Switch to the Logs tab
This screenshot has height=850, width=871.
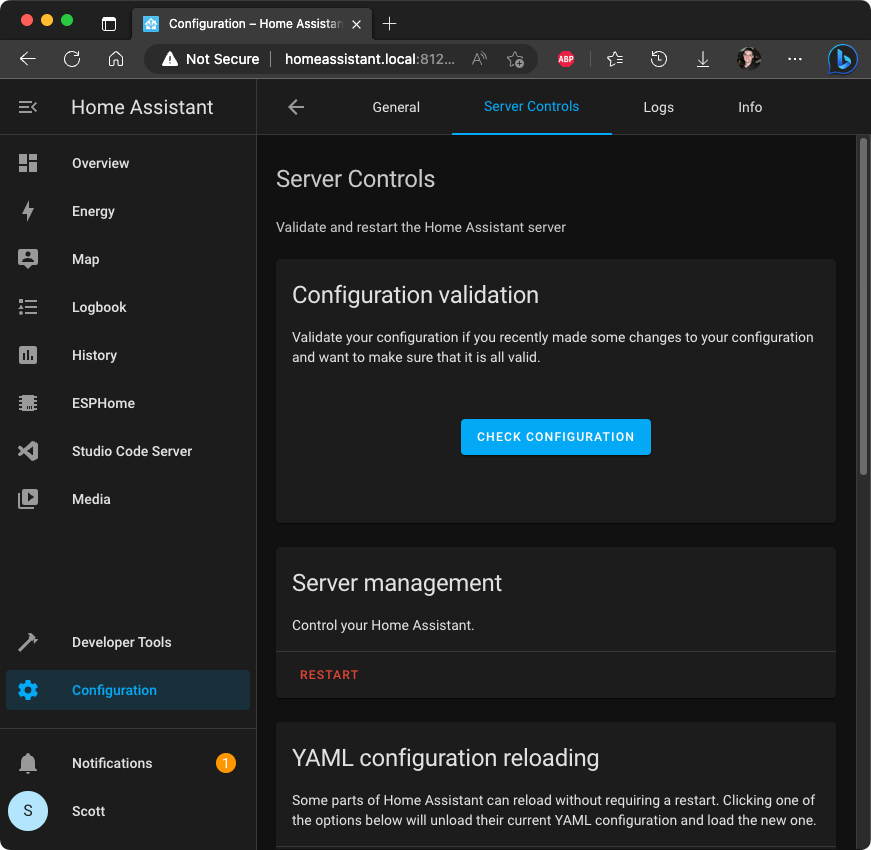[658, 107]
